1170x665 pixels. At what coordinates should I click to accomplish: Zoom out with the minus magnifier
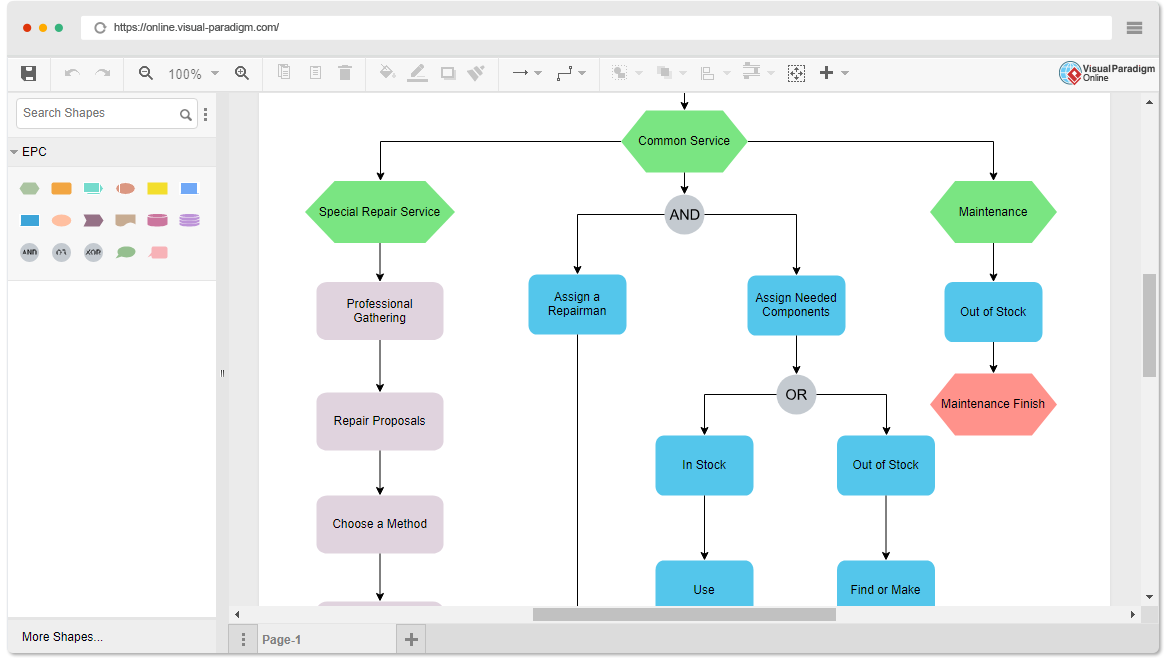pyautogui.click(x=146, y=73)
